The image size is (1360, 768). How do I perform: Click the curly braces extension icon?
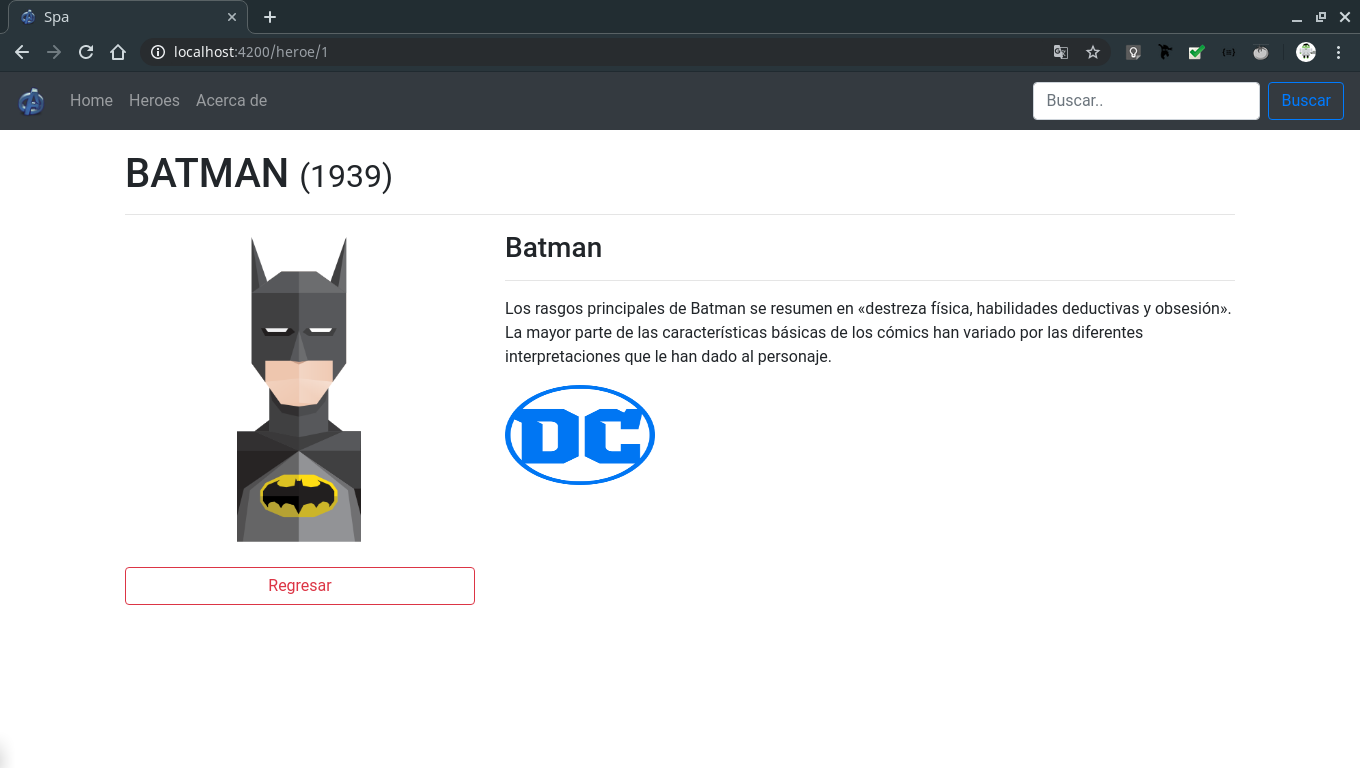click(1228, 52)
